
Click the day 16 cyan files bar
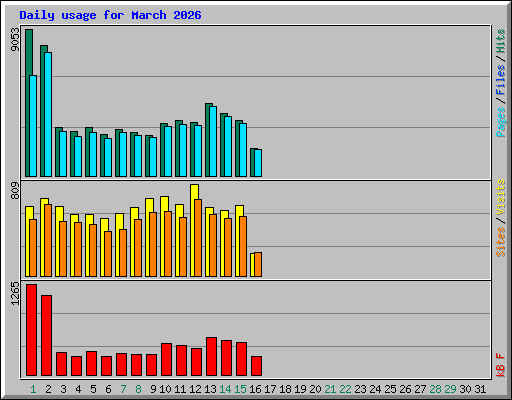point(258,163)
